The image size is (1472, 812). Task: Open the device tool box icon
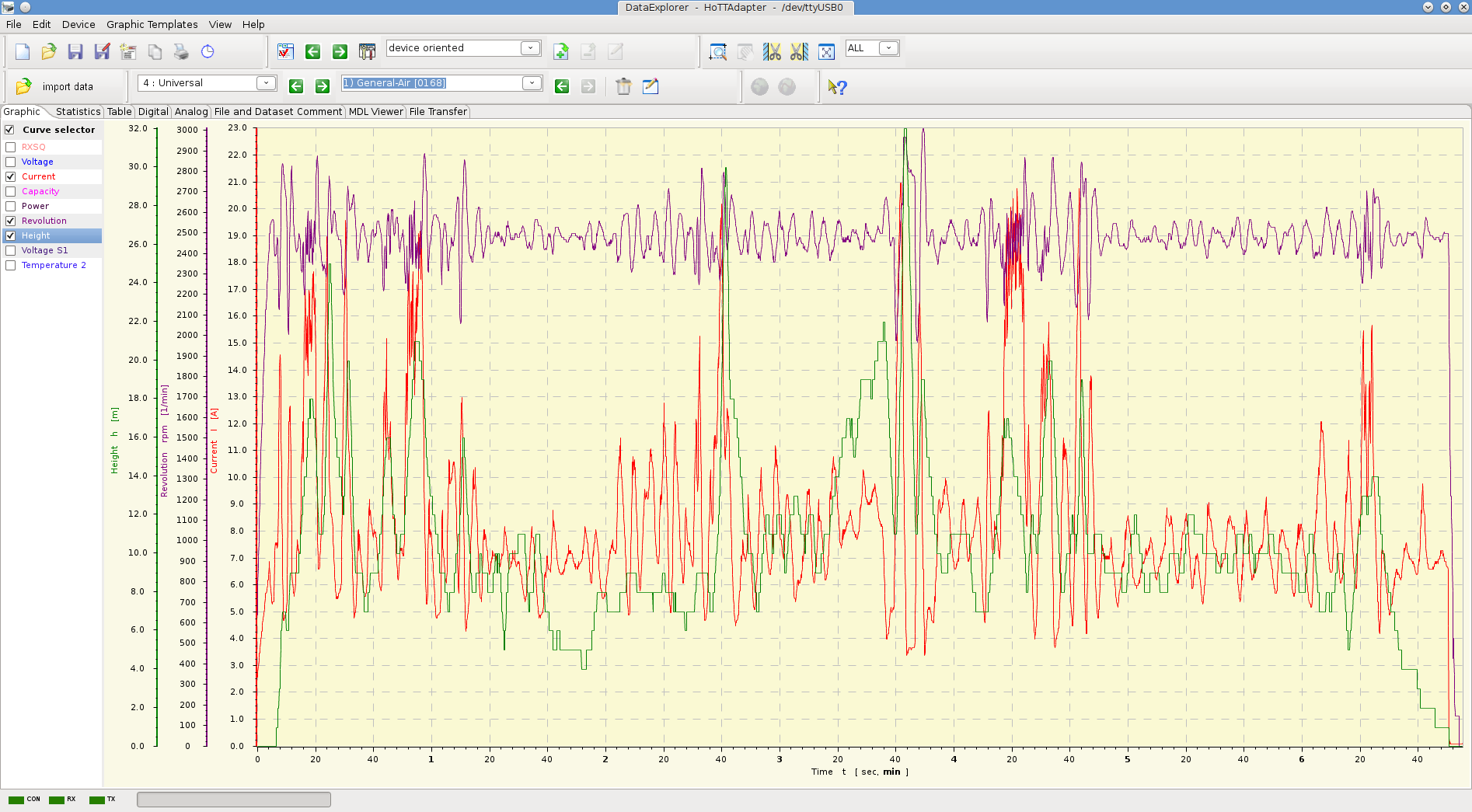(x=367, y=52)
